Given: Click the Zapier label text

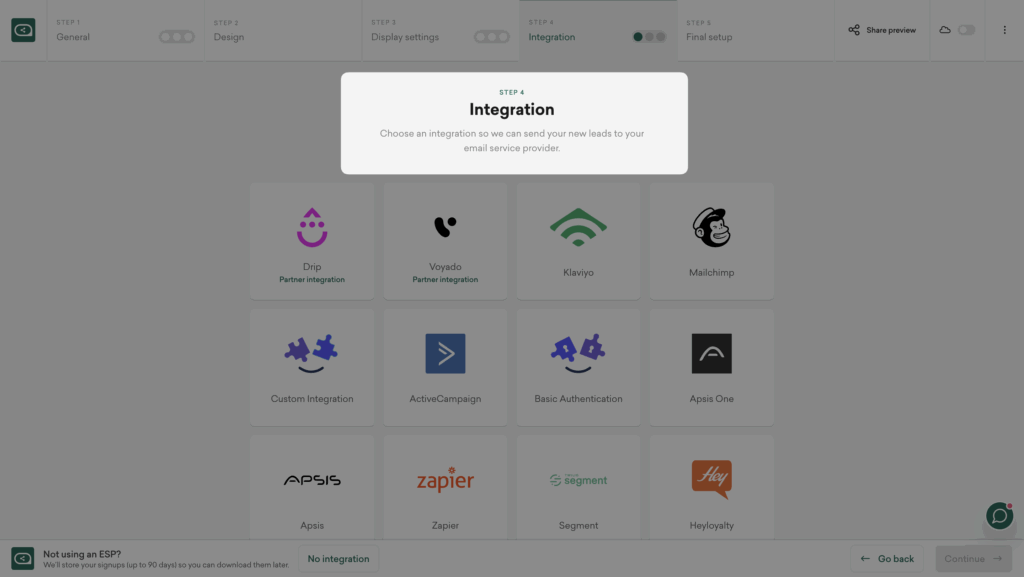Looking at the screenshot, I should pos(445,525).
